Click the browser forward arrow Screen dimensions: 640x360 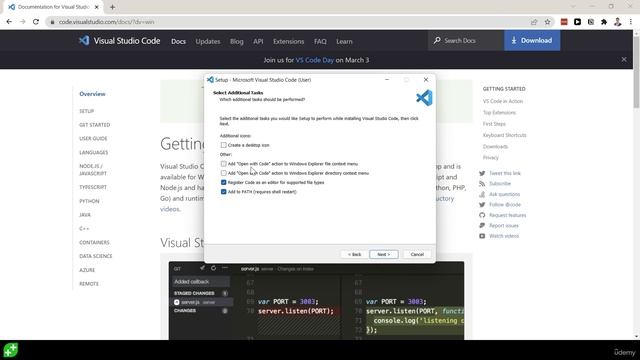pyautogui.click(x=22, y=22)
